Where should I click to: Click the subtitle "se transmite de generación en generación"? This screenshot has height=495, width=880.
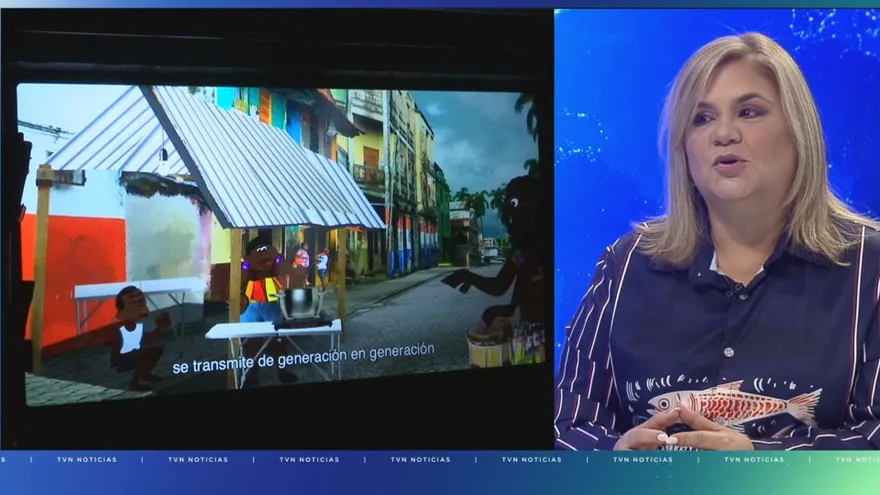(303, 358)
